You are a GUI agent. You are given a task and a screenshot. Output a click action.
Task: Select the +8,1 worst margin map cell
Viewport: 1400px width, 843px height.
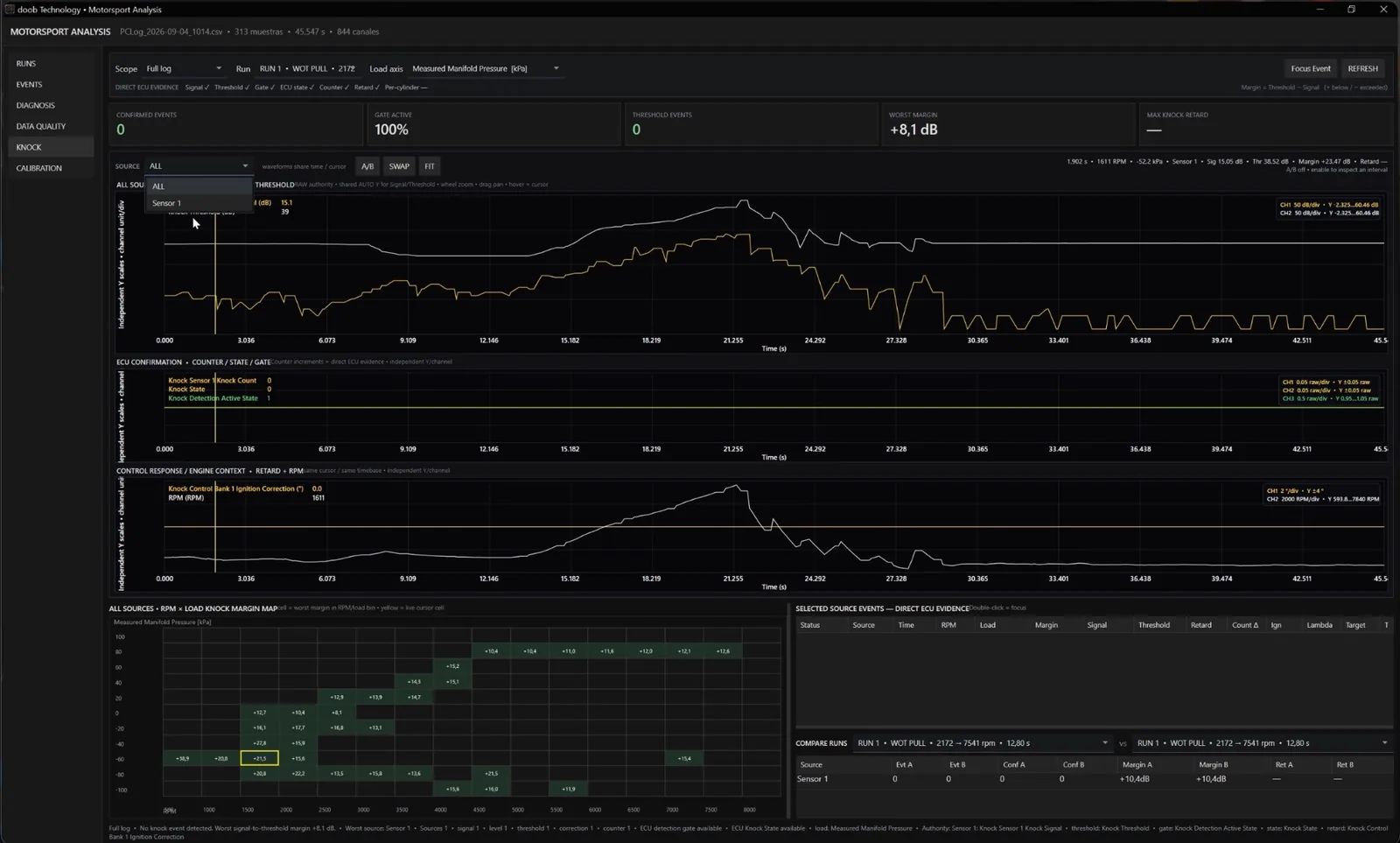pyautogui.click(x=337, y=713)
